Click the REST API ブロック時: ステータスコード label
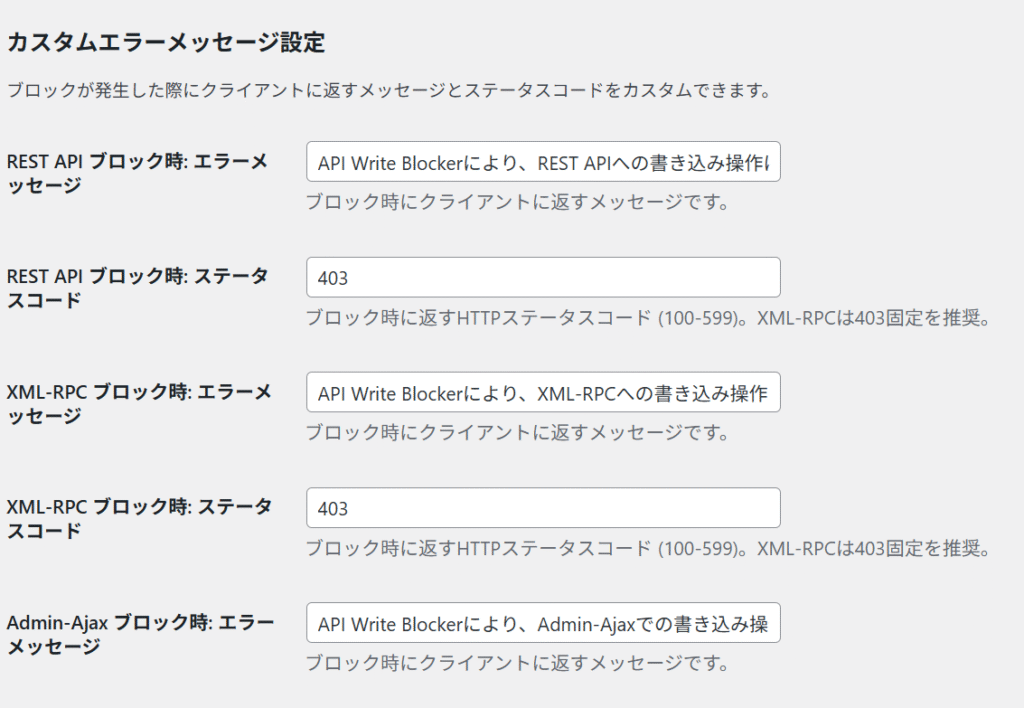The width and height of the screenshot is (1024, 708). point(137,288)
